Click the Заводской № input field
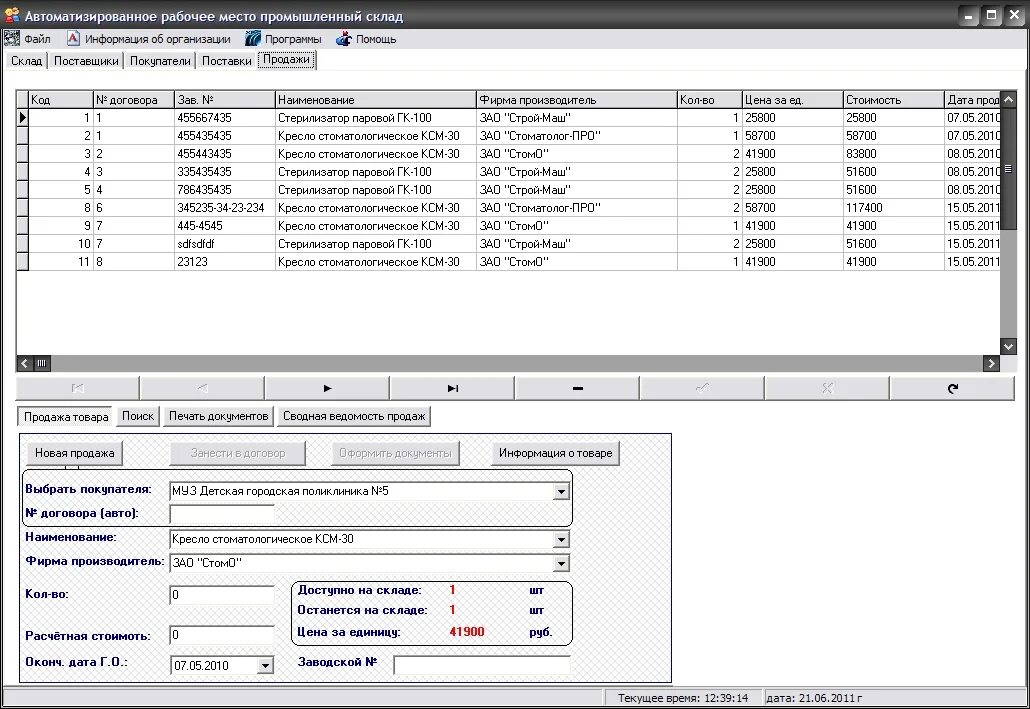The height and width of the screenshot is (709, 1030). [x=481, y=664]
